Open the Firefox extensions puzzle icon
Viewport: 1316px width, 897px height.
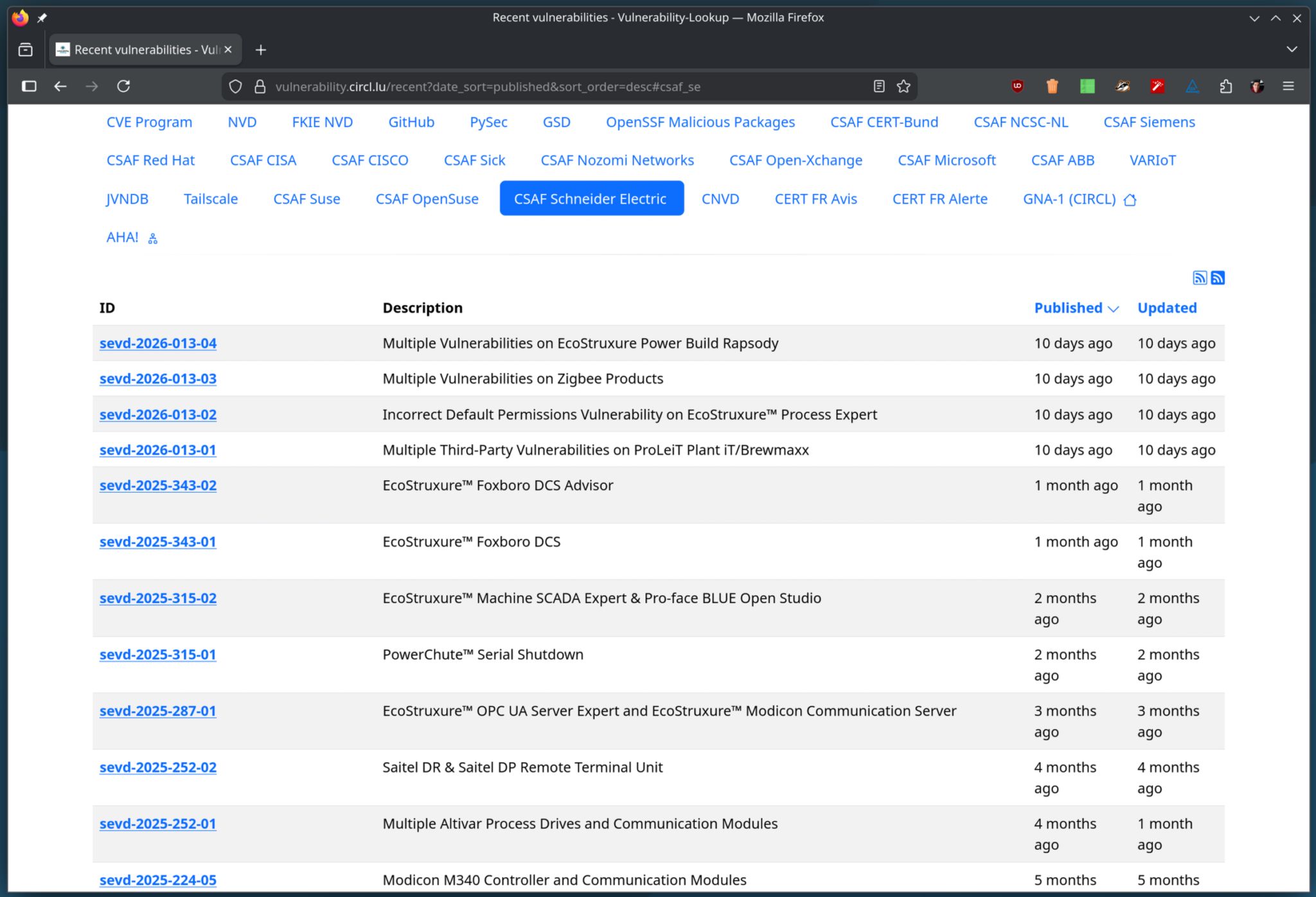[1225, 86]
